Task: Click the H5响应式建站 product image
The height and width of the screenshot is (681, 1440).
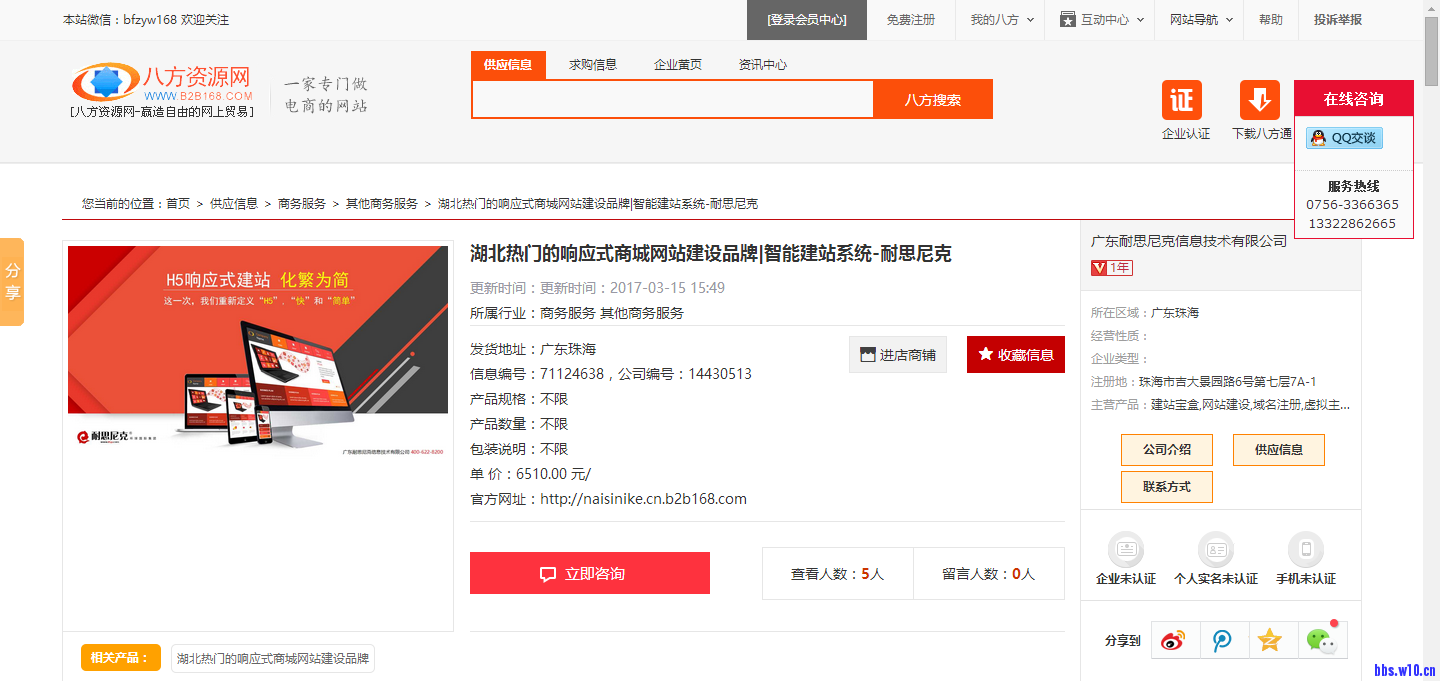Action: pos(258,350)
